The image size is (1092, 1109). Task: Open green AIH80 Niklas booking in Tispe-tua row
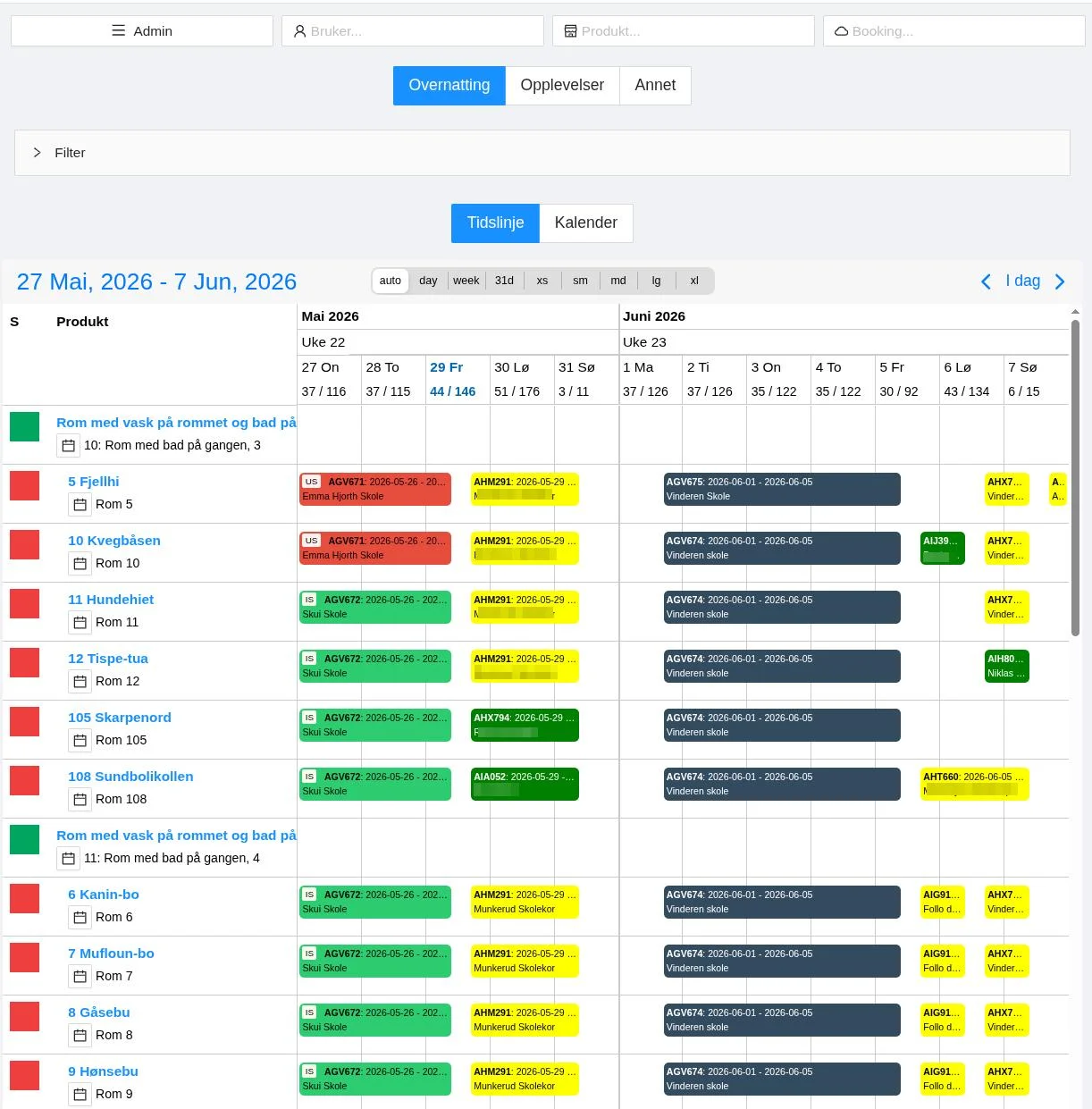point(1007,666)
